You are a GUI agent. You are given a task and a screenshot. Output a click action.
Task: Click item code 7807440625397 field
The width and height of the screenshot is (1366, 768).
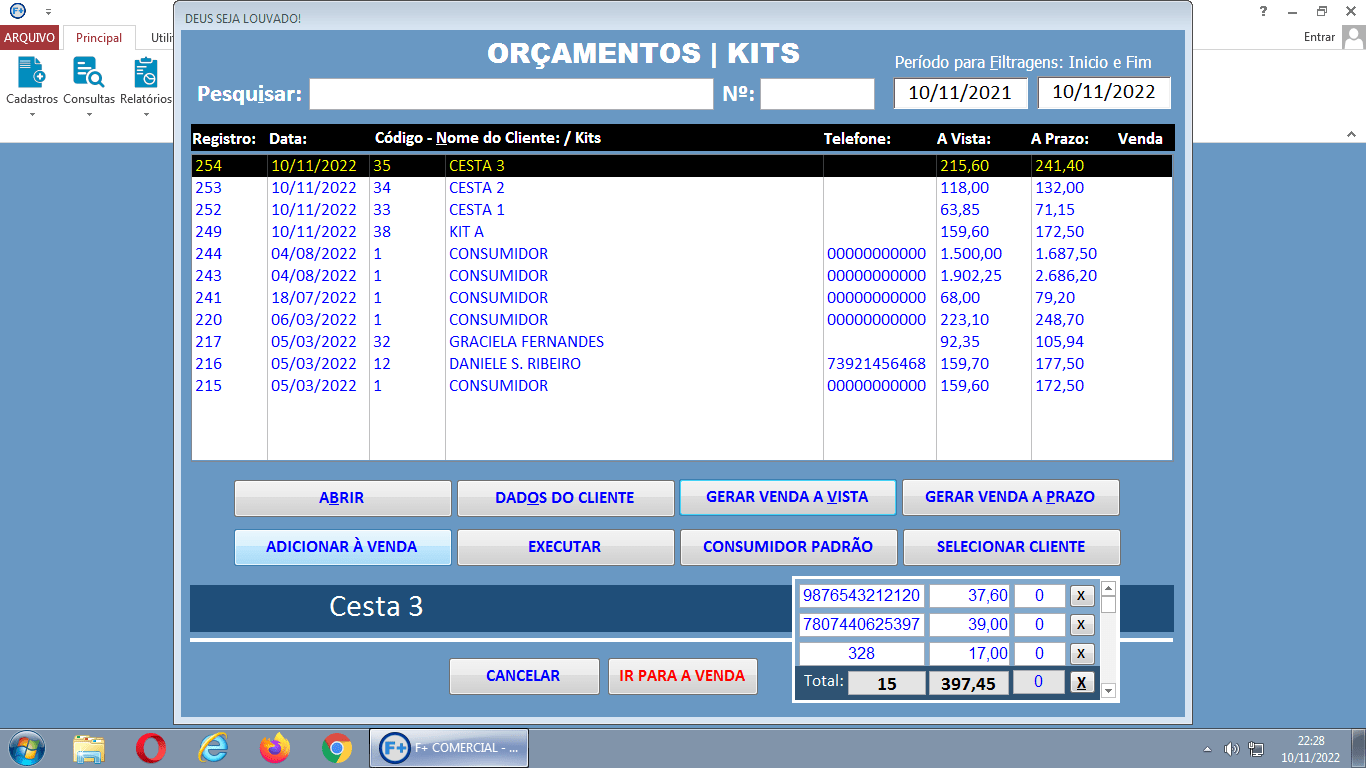pyautogui.click(x=861, y=625)
